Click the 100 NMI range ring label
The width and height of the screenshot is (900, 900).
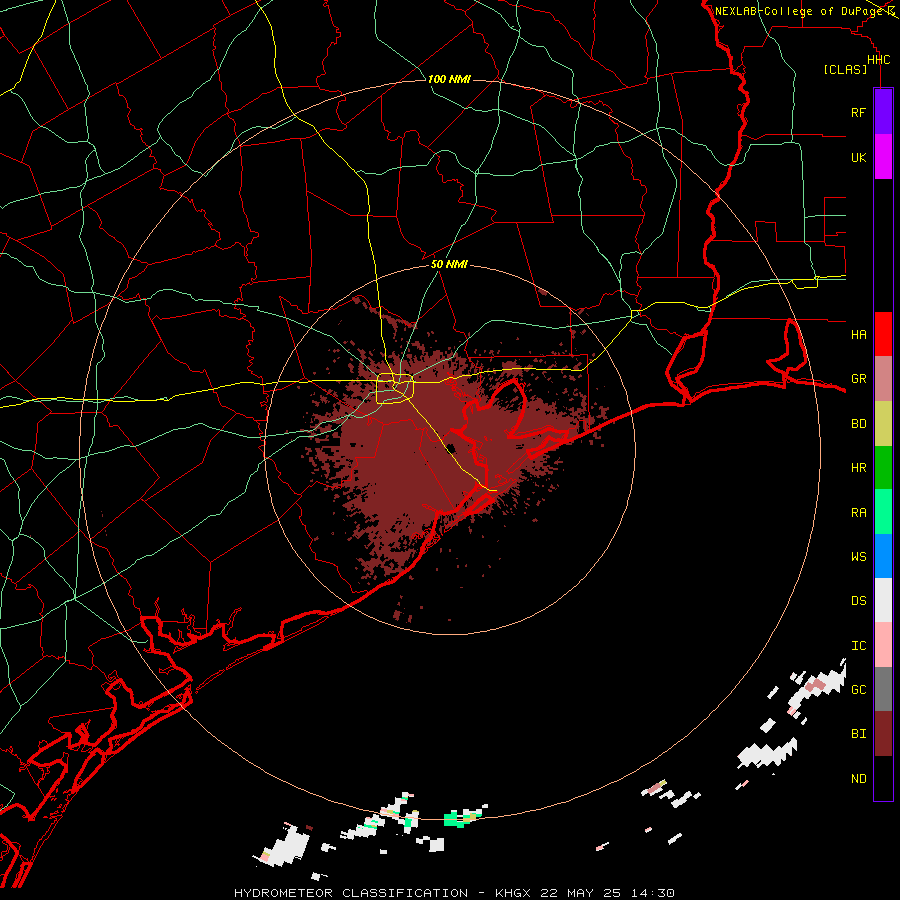[449, 79]
